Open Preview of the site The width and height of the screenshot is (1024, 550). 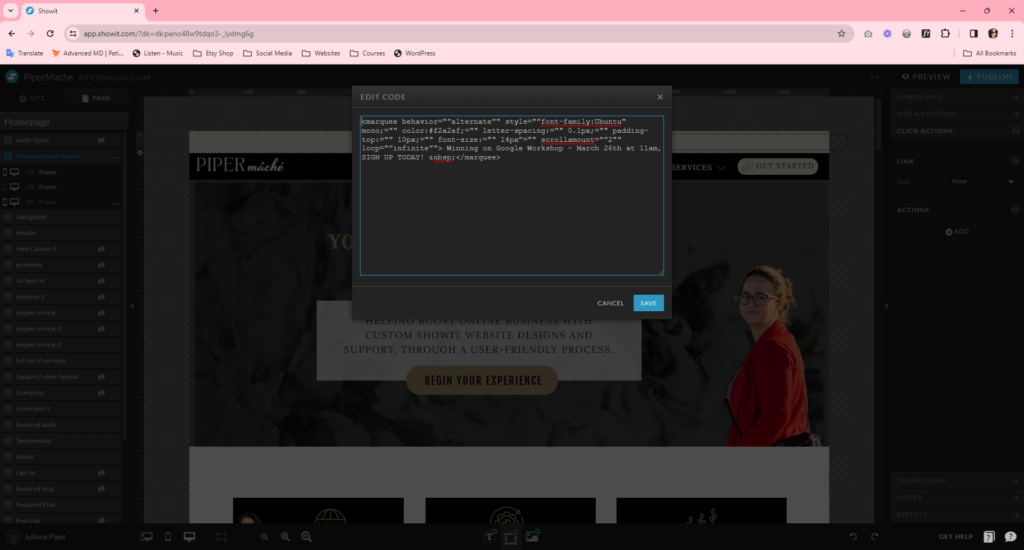pyautogui.click(x=926, y=76)
